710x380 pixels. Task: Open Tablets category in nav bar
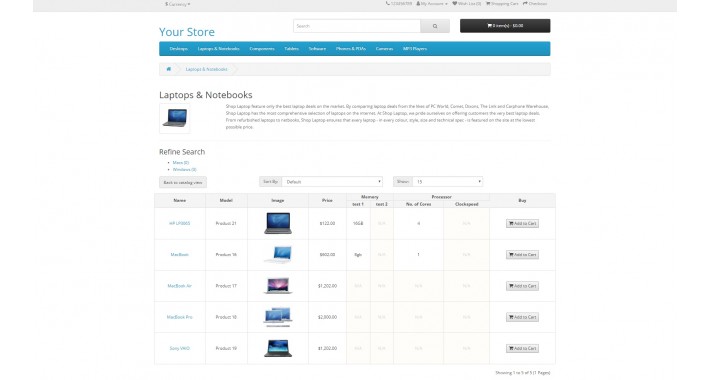point(291,48)
